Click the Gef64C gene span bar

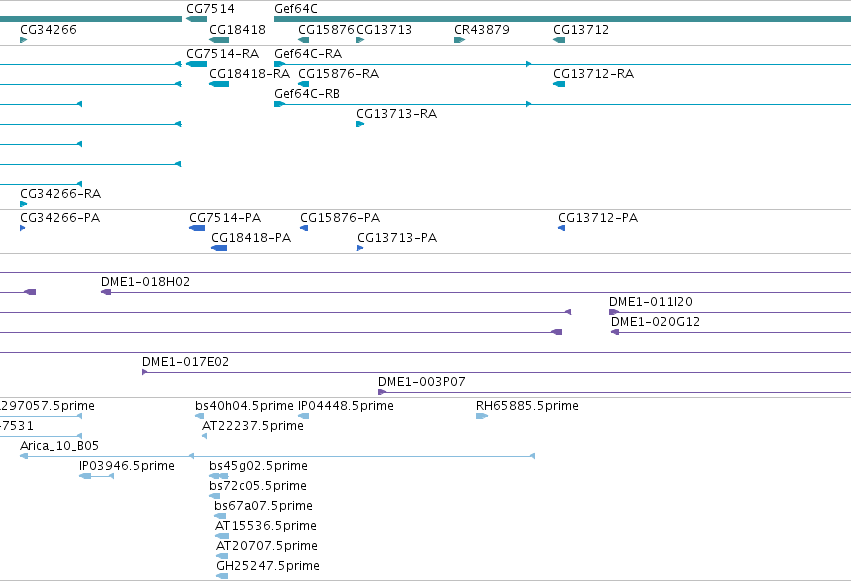(562, 19)
